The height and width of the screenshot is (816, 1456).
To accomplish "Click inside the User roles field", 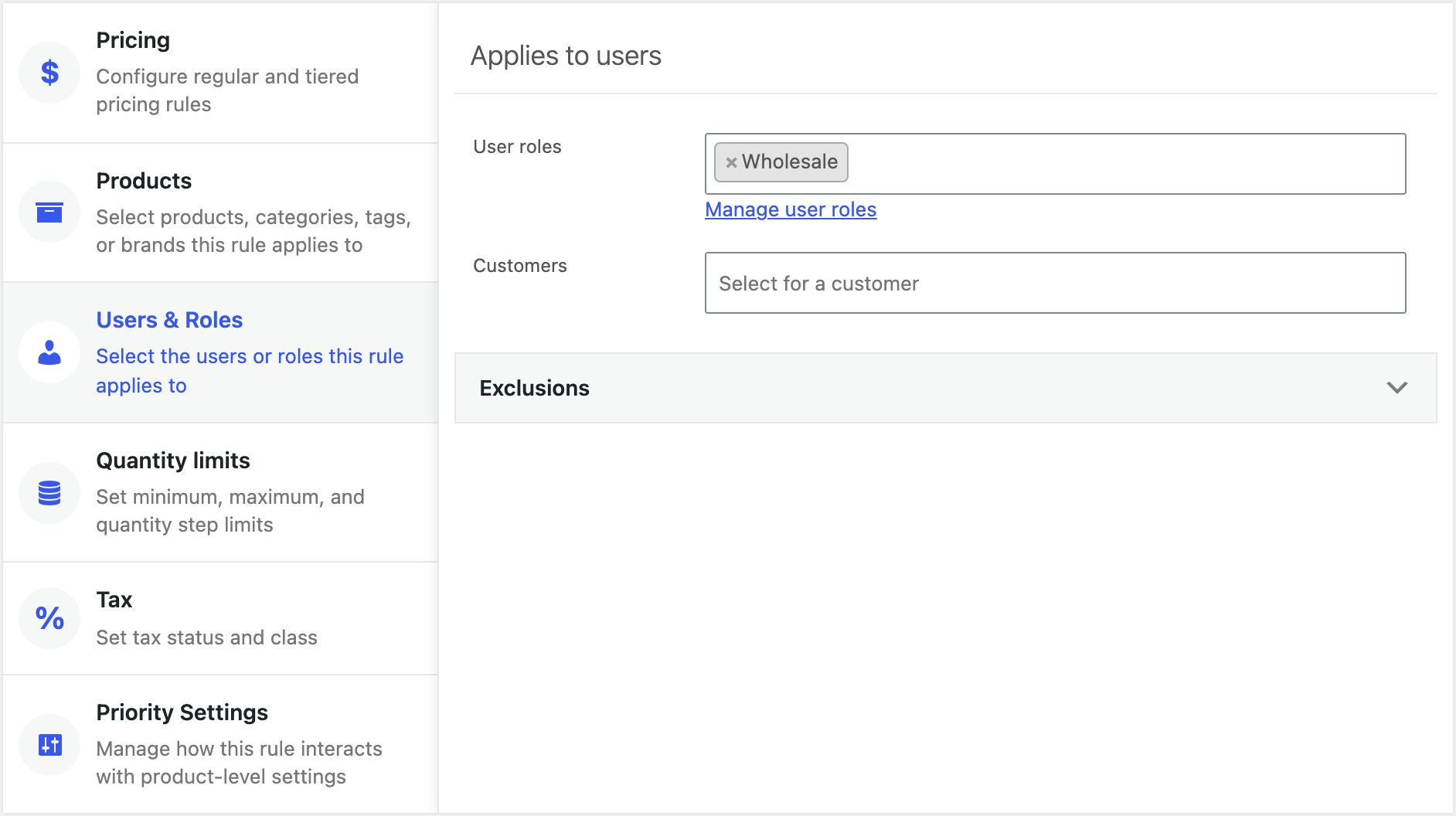I will coord(1055,164).
